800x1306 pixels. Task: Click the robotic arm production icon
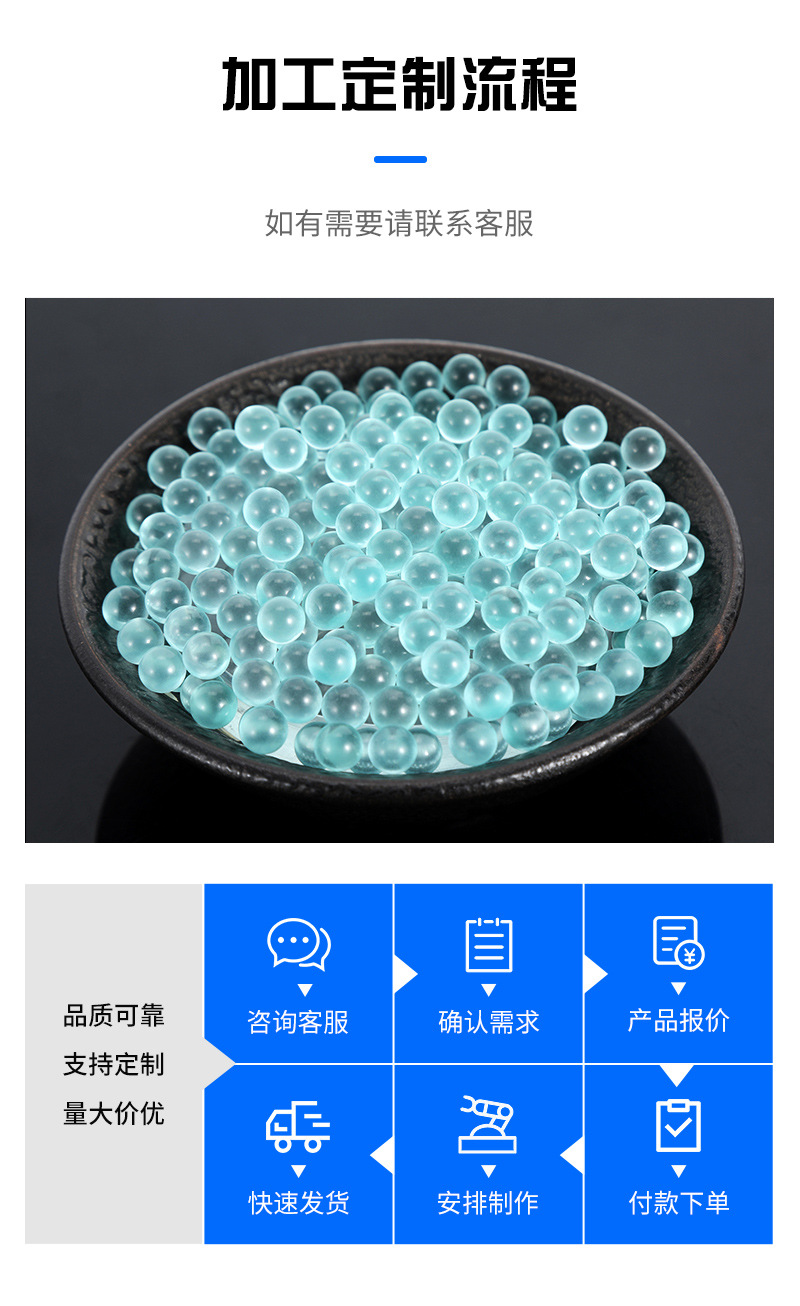coord(489,1125)
